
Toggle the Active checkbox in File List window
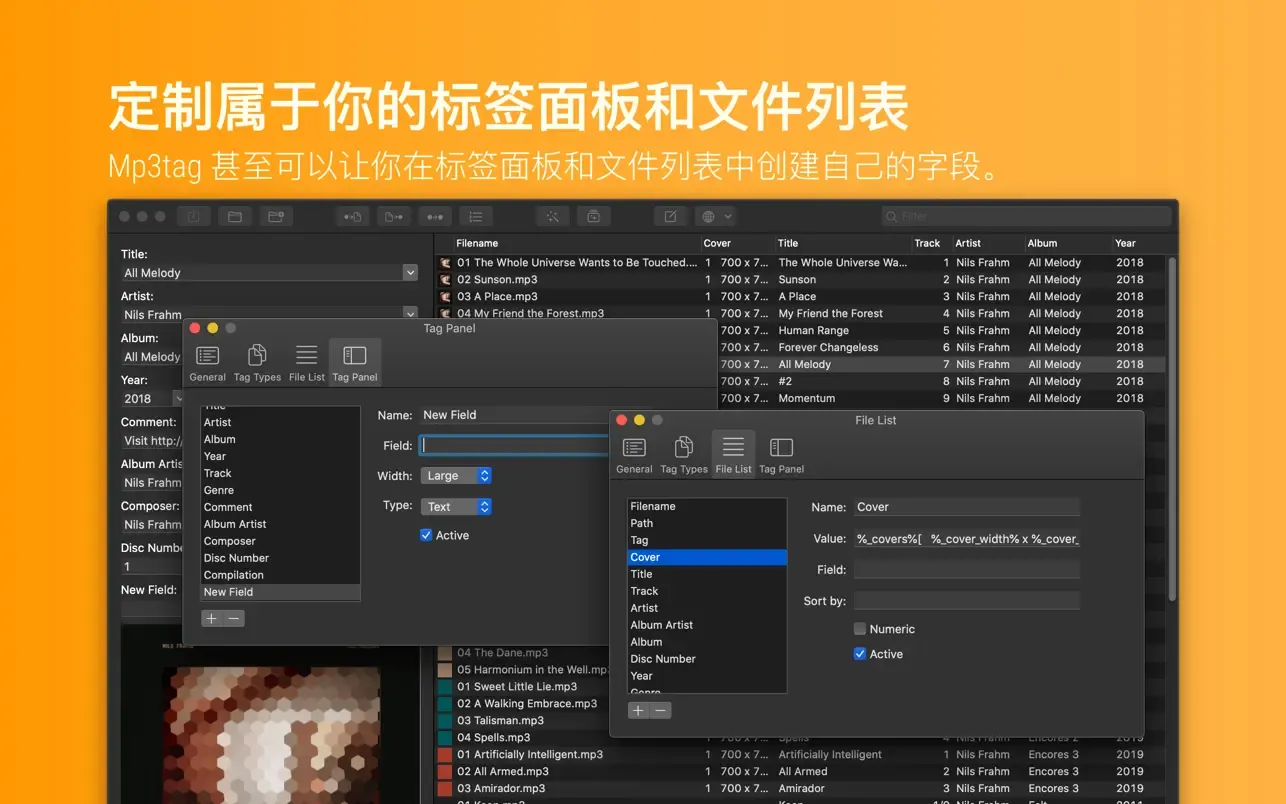(859, 653)
